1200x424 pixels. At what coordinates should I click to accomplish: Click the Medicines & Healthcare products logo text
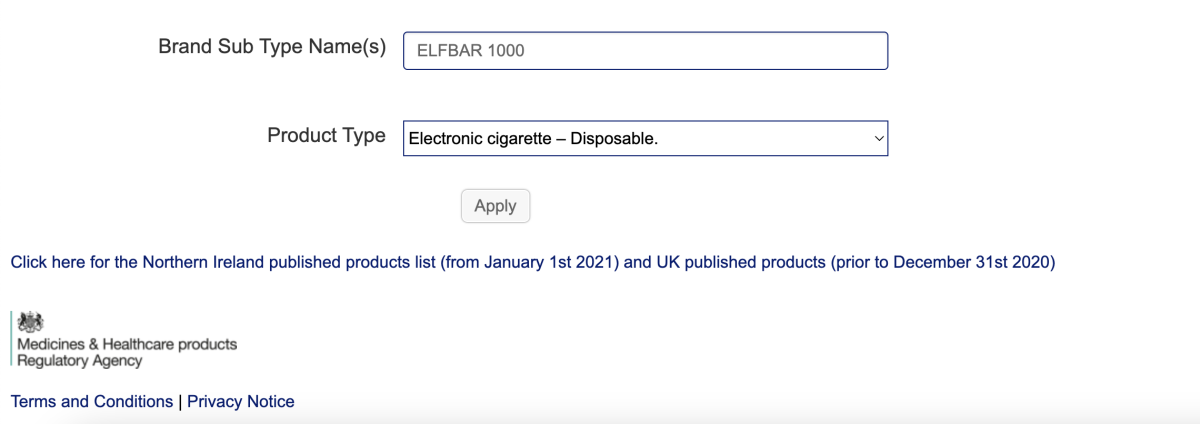[127, 344]
